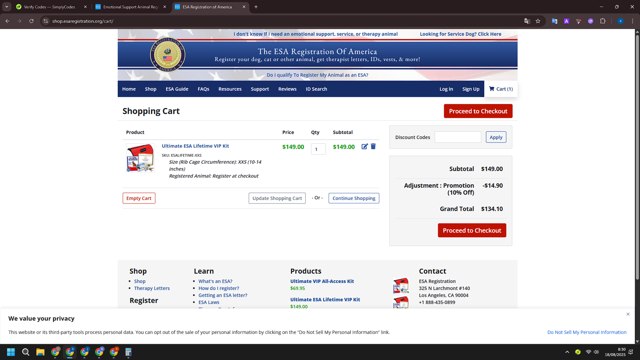The image size is (640, 360).
Task: Go forward in browser history
Action: (x=19, y=21)
